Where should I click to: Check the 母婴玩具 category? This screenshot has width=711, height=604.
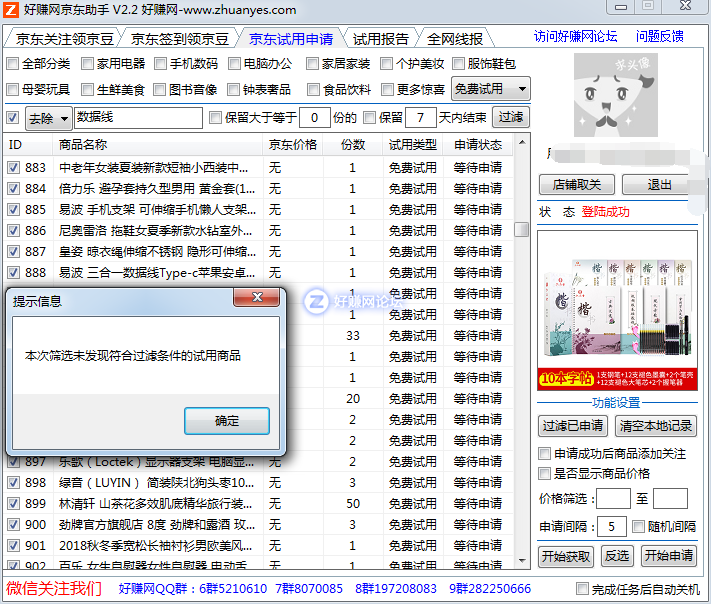13,89
